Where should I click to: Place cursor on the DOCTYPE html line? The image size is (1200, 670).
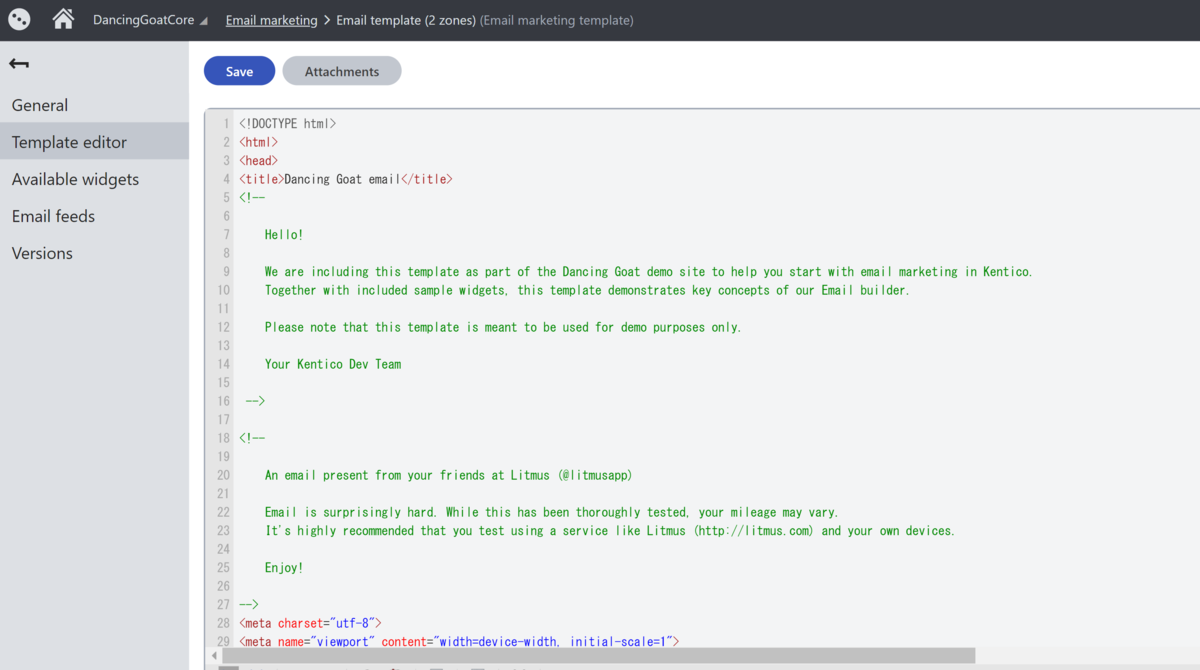(288, 124)
